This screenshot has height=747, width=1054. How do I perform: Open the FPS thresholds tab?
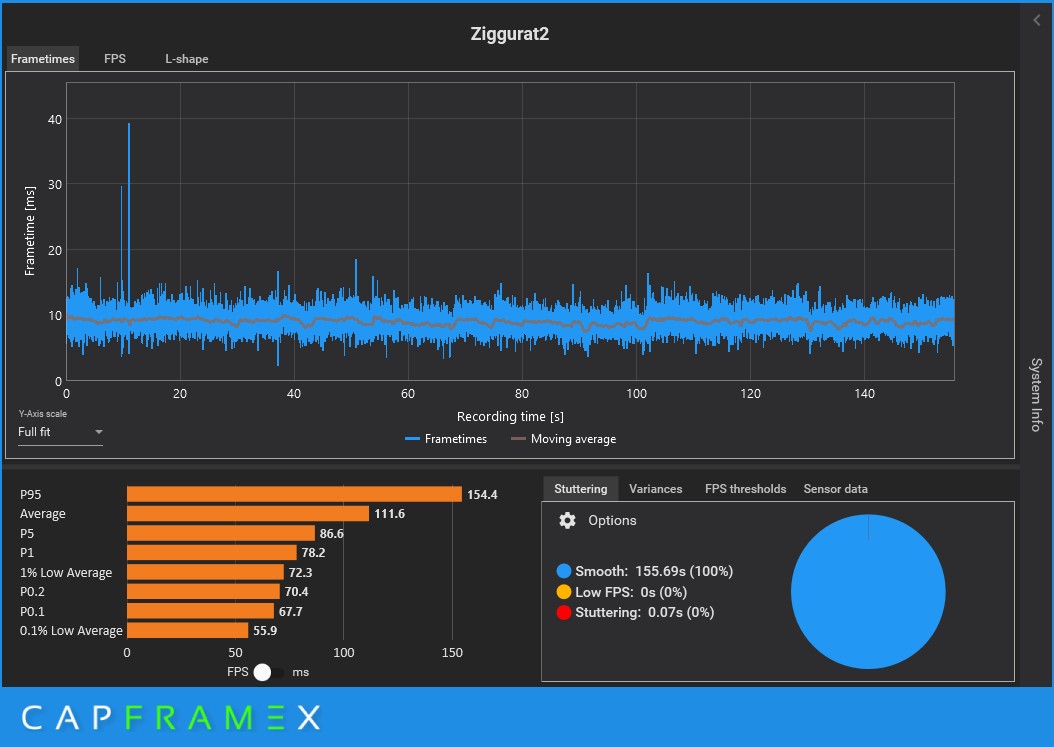click(x=745, y=489)
